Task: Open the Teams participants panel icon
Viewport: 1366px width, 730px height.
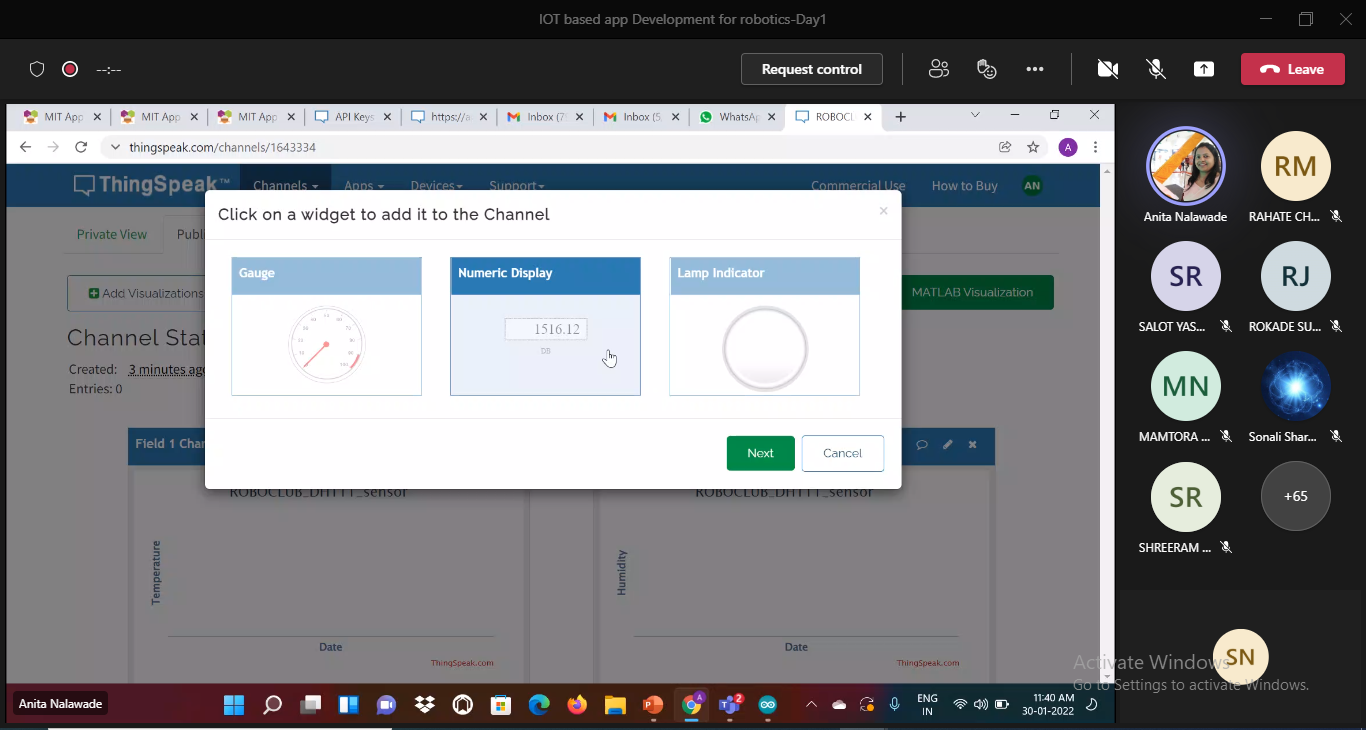Action: point(938,69)
